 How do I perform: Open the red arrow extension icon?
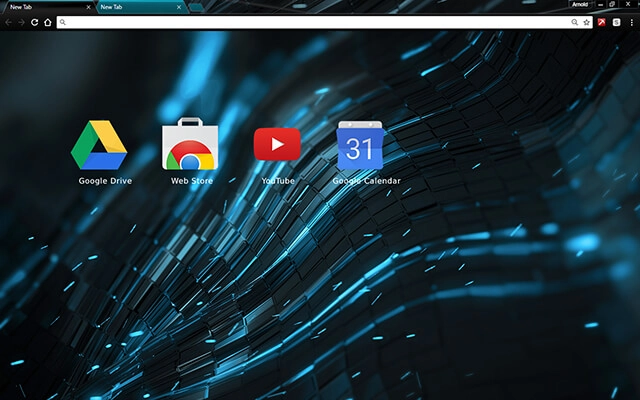(x=602, y=22)
